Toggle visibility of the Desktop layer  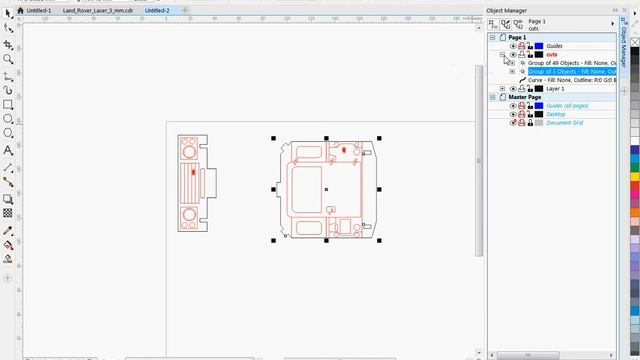tap(513, 114)
